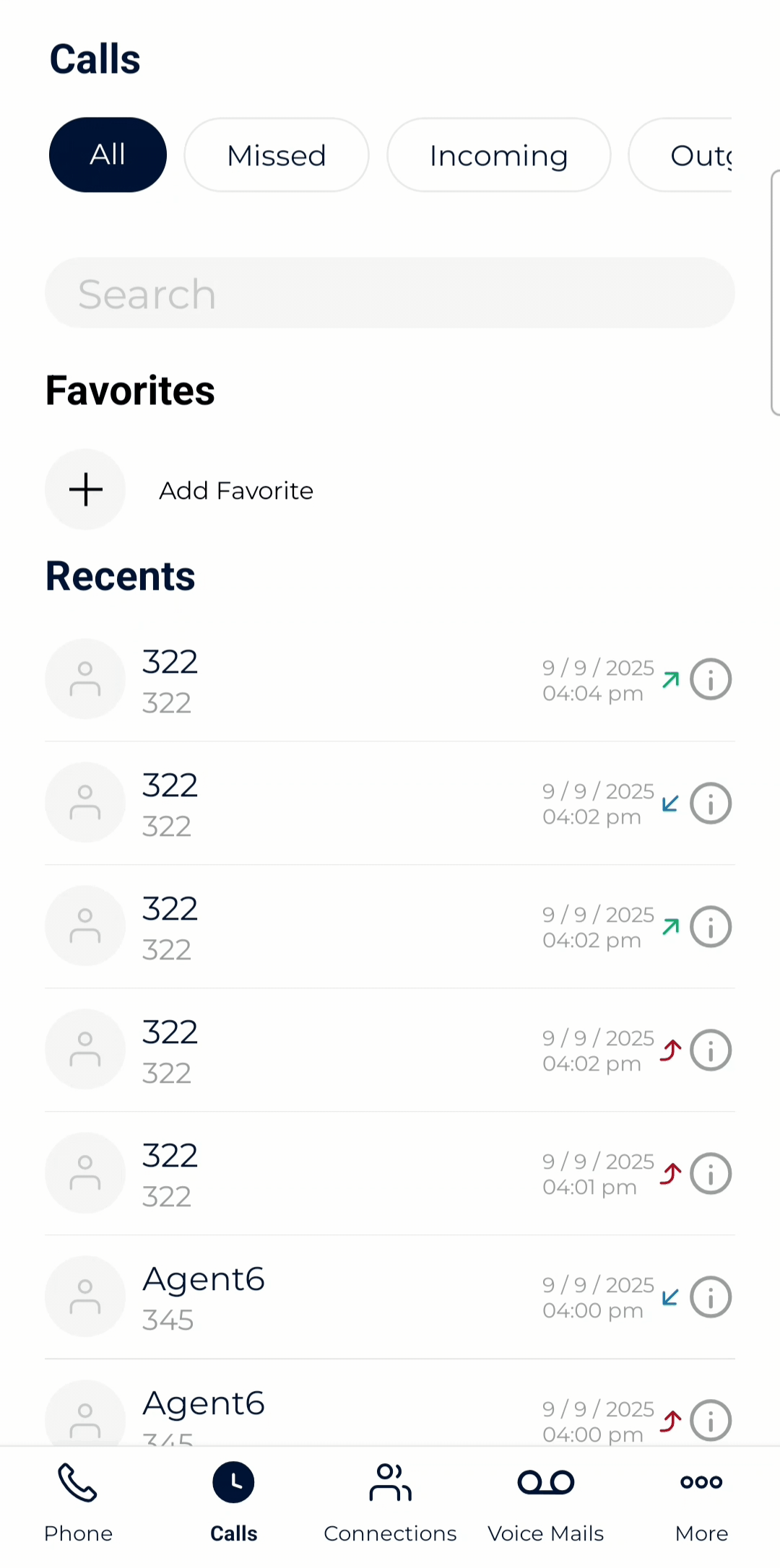Click the Calls tab in bottom bar
780x1568 pixels.
click(x=233, y=1502)
